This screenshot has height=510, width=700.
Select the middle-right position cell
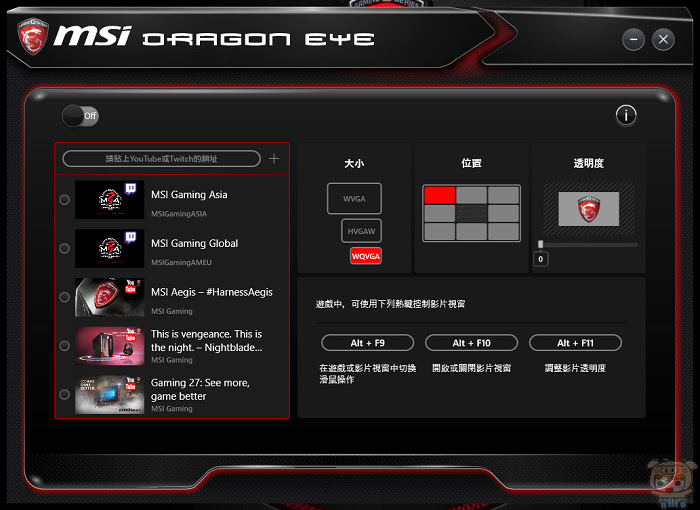tap(503, 213)
